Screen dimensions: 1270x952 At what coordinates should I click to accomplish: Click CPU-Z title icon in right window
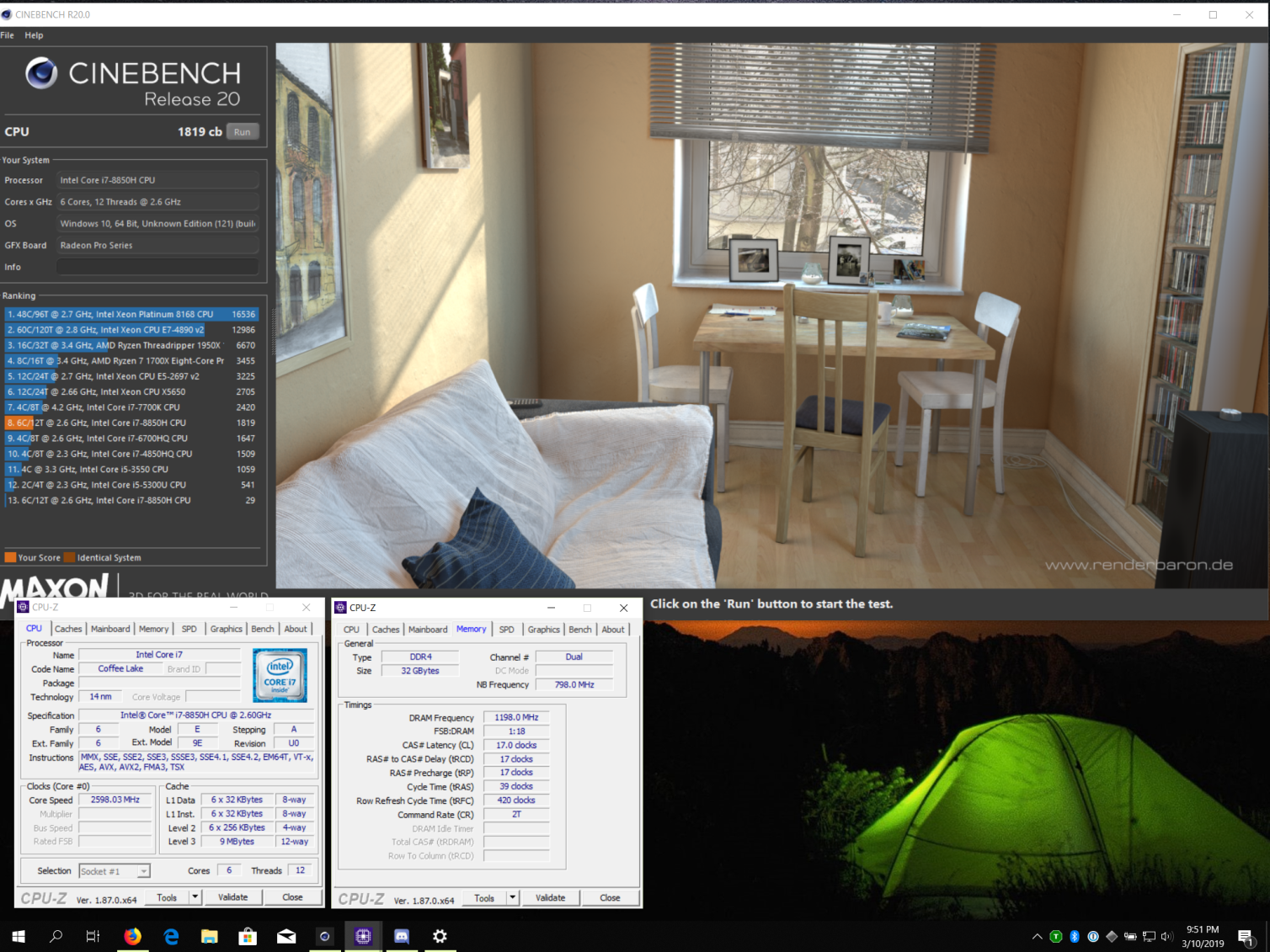(341, 608)
